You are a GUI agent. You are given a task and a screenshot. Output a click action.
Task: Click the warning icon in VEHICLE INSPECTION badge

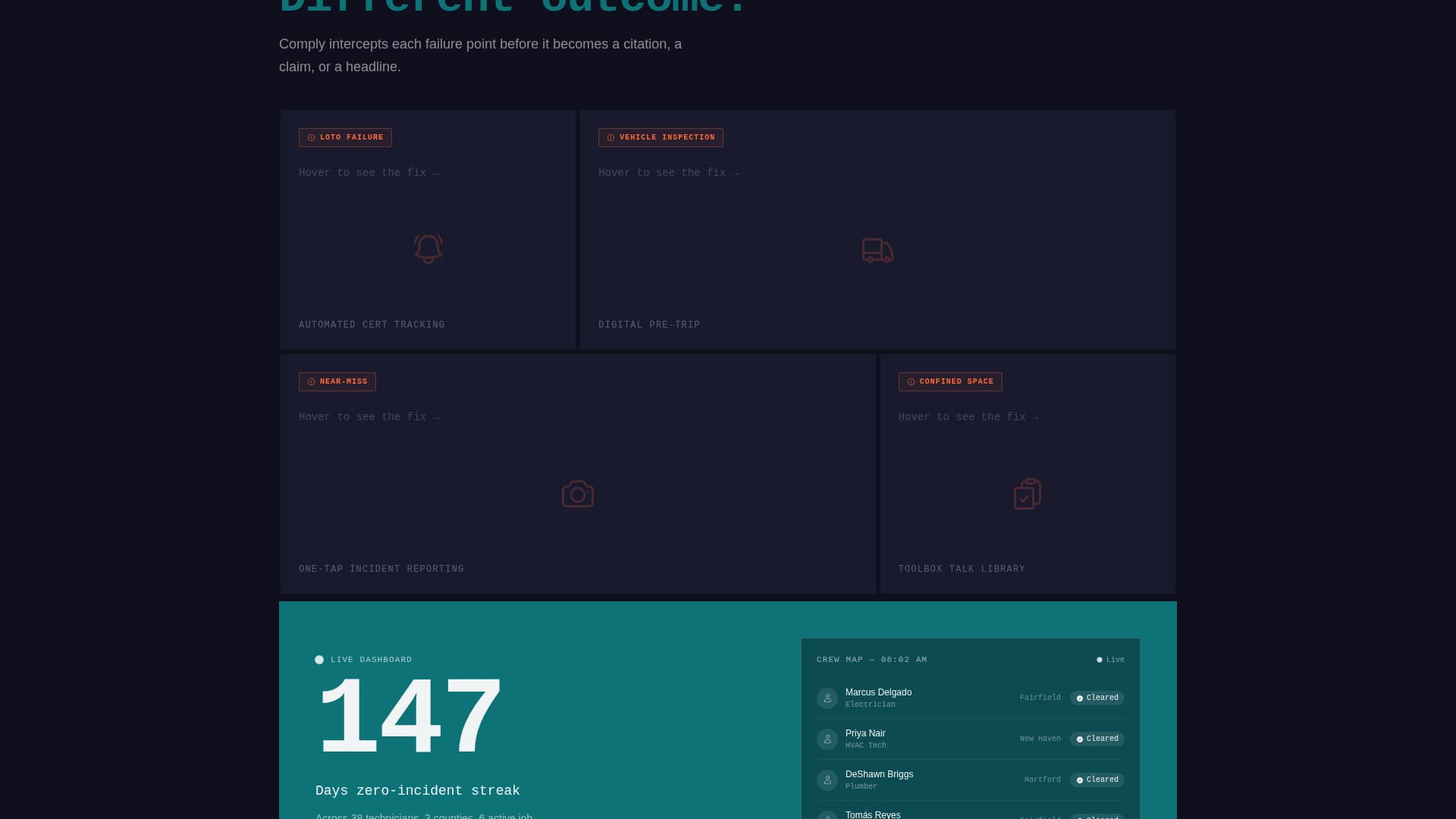point(610,138)
